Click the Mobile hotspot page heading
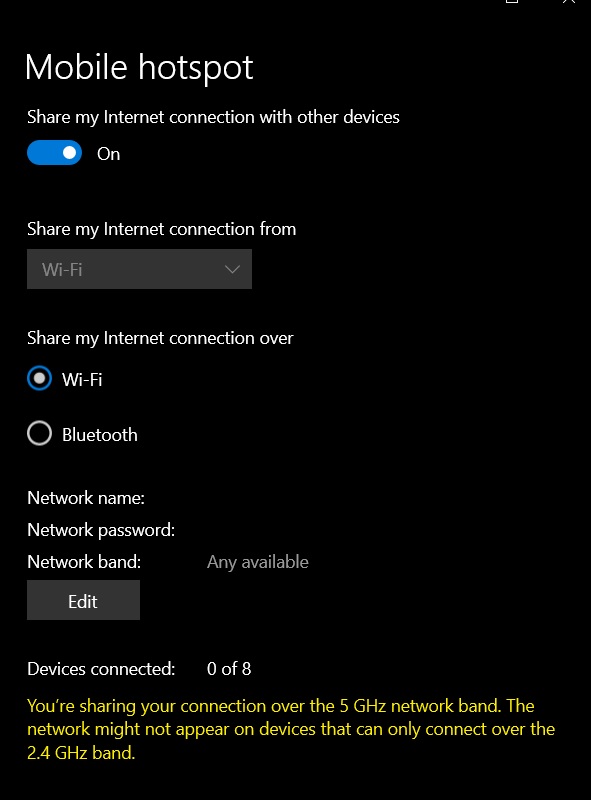Screen dimensions: 591x800 [x=139, y=67]
